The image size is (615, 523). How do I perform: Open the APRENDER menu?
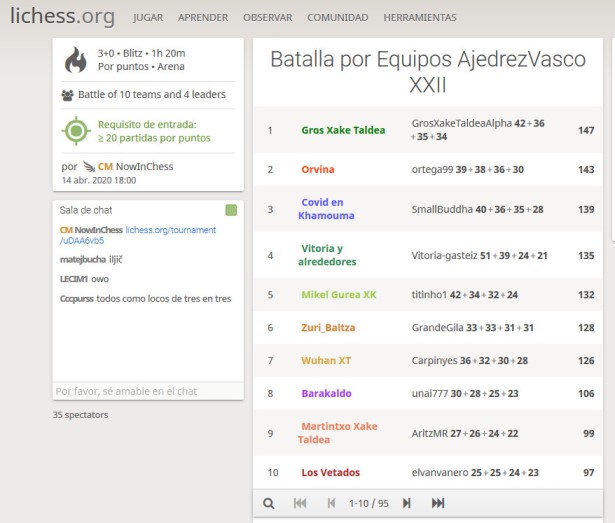[x=203, y=18]
